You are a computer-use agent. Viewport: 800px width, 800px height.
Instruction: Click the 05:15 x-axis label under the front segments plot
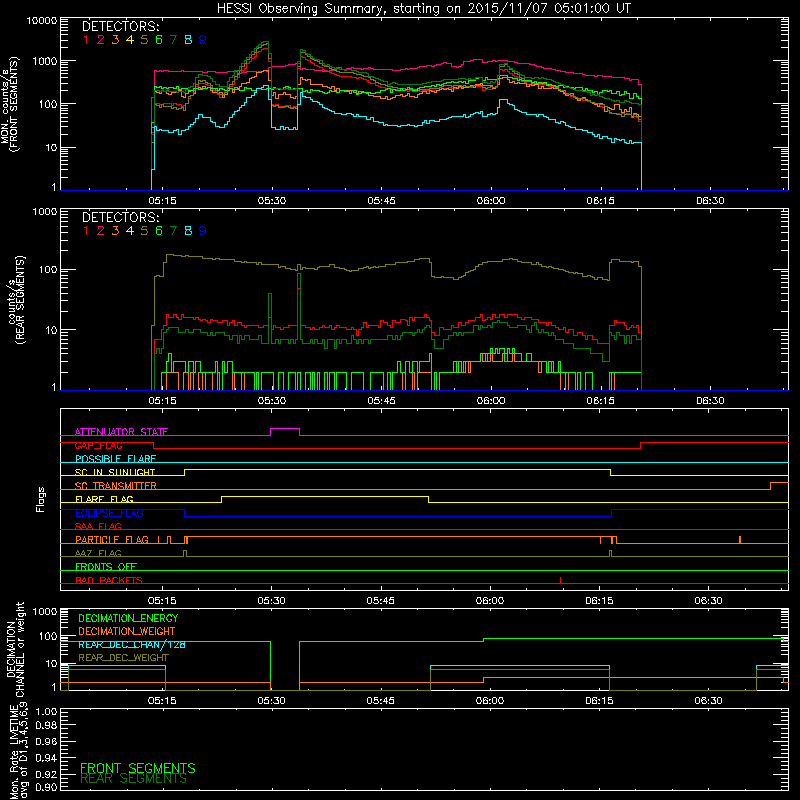tap(162, 201)
